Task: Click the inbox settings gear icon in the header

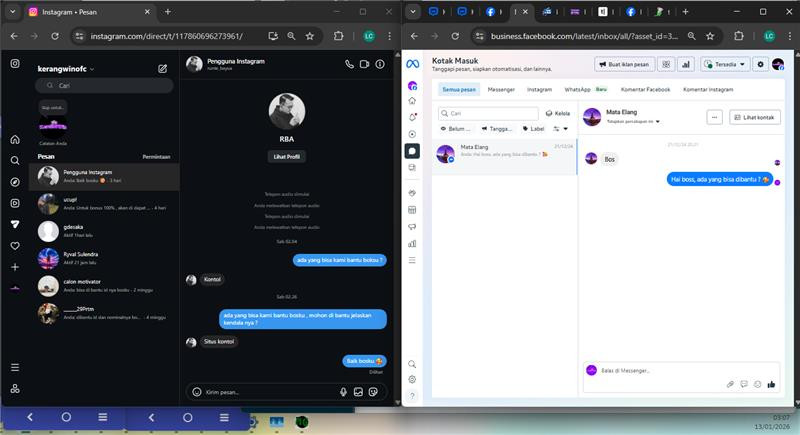Action: [760, 64]
